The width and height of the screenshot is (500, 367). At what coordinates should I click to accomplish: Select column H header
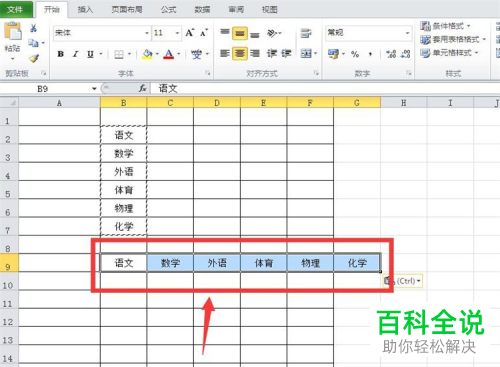click(x=403, y=103)
